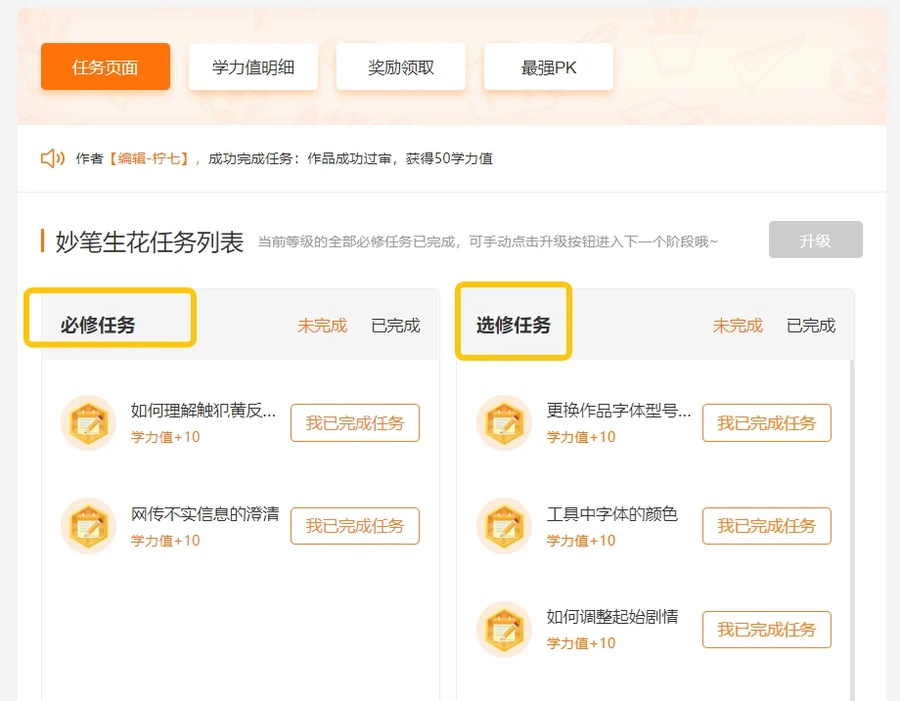The image size is (900, 701).
Task: Click the badge icon beside 如何调整起始剧情
Action: click(x=504, y=629)
